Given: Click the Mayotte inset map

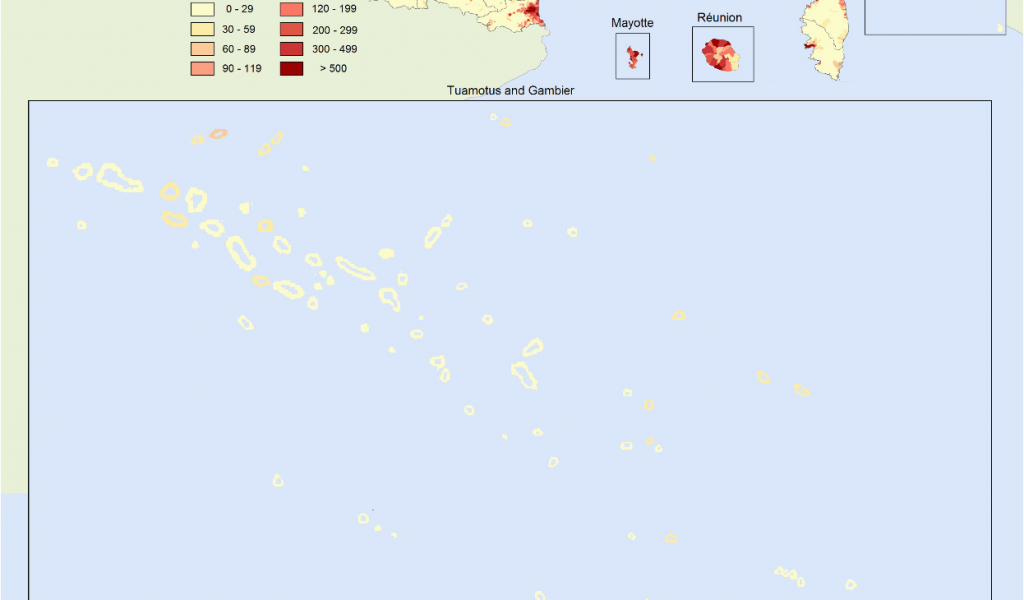Looking at the screenshot, I should click(633, 56).
